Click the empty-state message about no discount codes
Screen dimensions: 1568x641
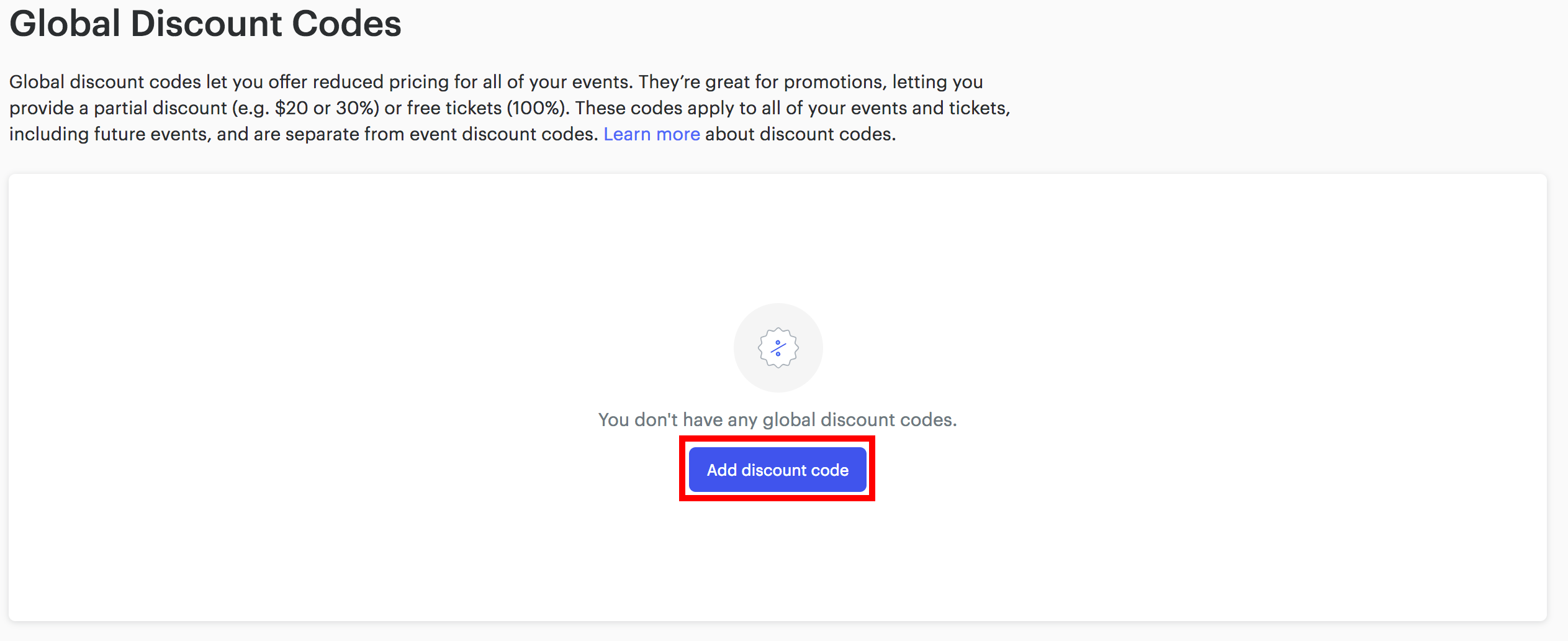777,420
